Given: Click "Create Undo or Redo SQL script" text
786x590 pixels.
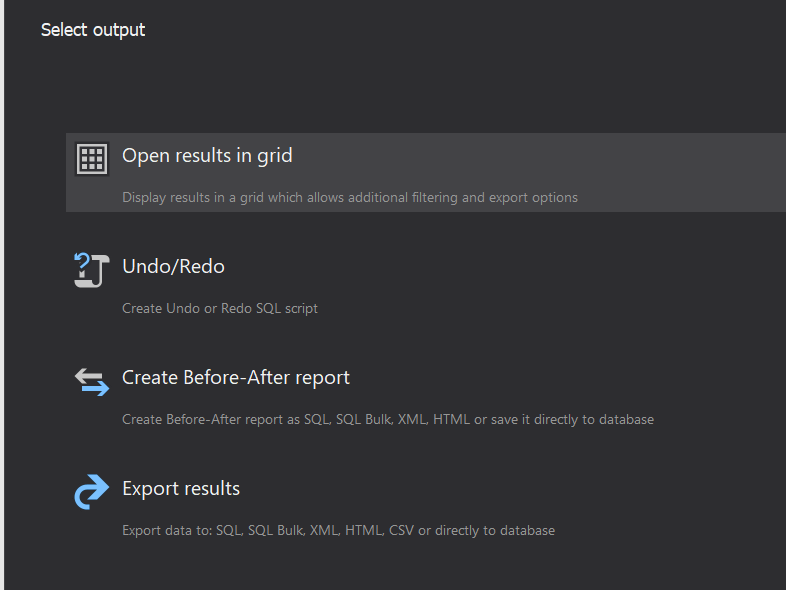Looking at the screenshot, I should [x=220, y=308].
